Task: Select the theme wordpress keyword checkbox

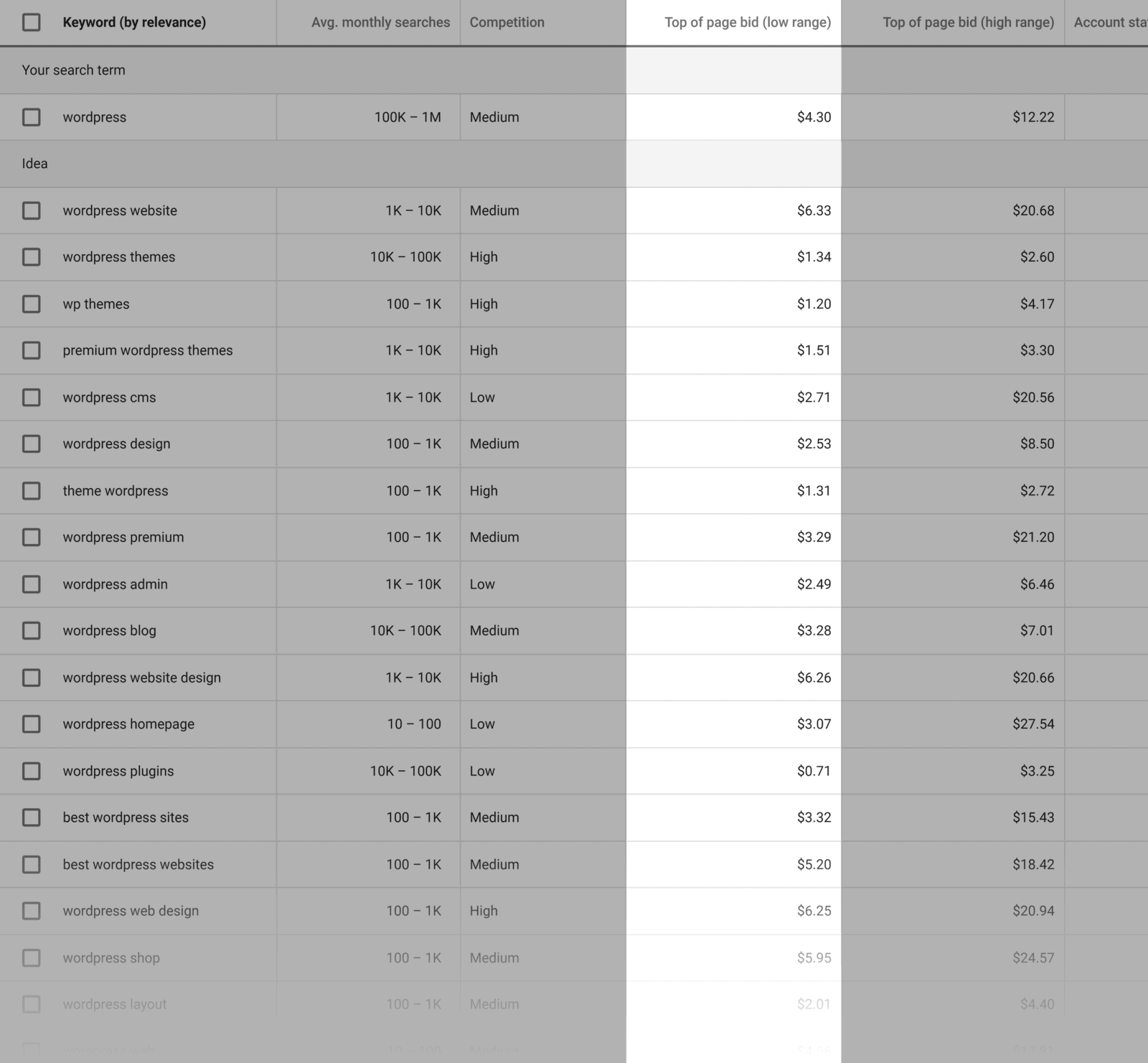Action: click(x=31, y=491)
